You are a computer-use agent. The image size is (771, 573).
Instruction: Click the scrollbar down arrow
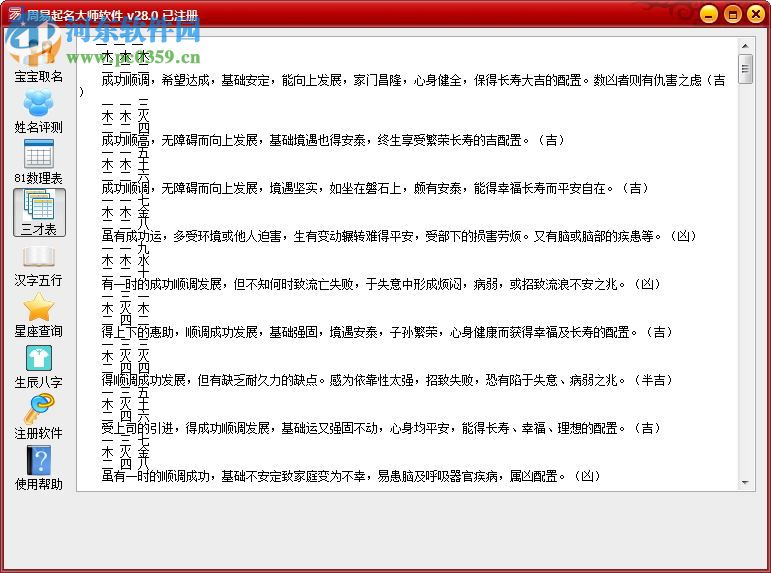pyautogui.click(x=745, y=483)
